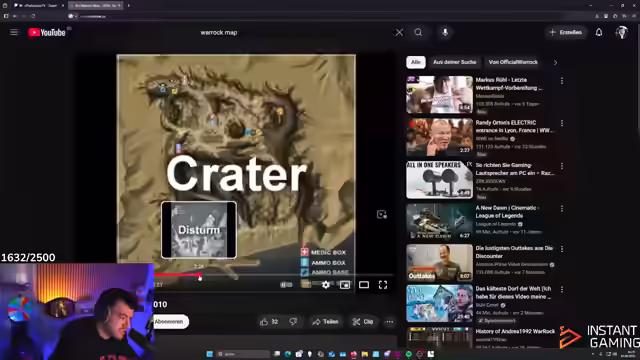Start voice search with microphone icon
Viewport: 640px width, 360px height.
pyautogui.click(x=445, y=33)
